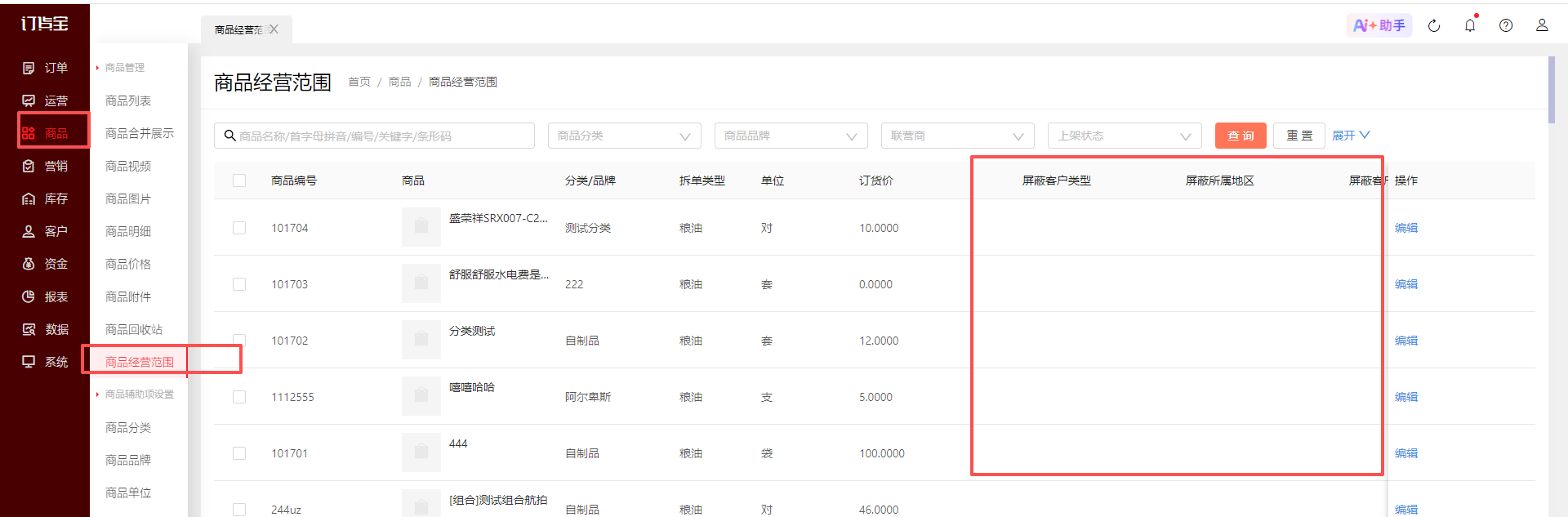Viewport: 1568px width, 517px height.
Task: Open the notification bell
Action: click(1470, 25)
